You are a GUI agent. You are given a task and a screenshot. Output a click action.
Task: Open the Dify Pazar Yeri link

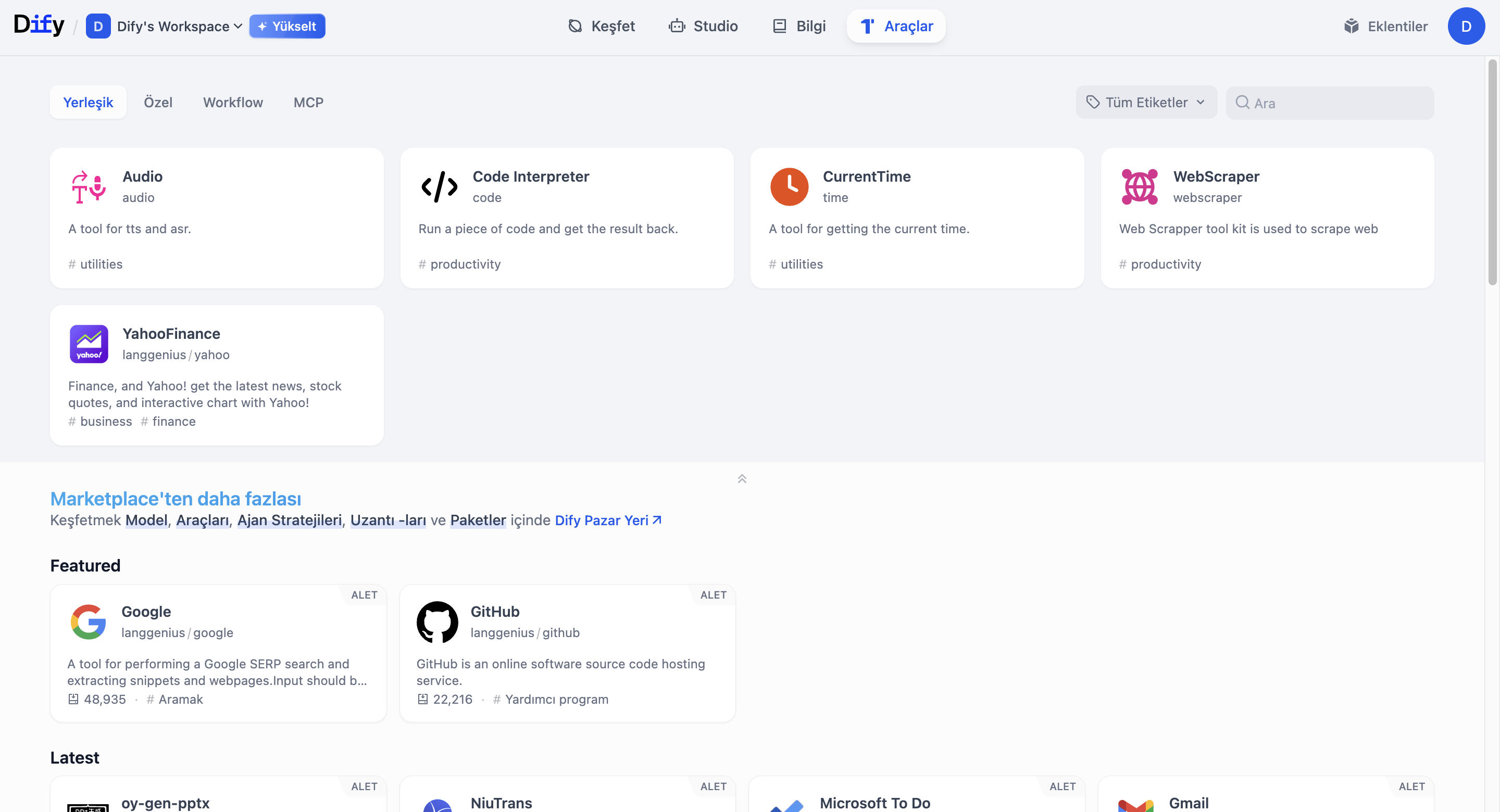[x=608, y=520]
